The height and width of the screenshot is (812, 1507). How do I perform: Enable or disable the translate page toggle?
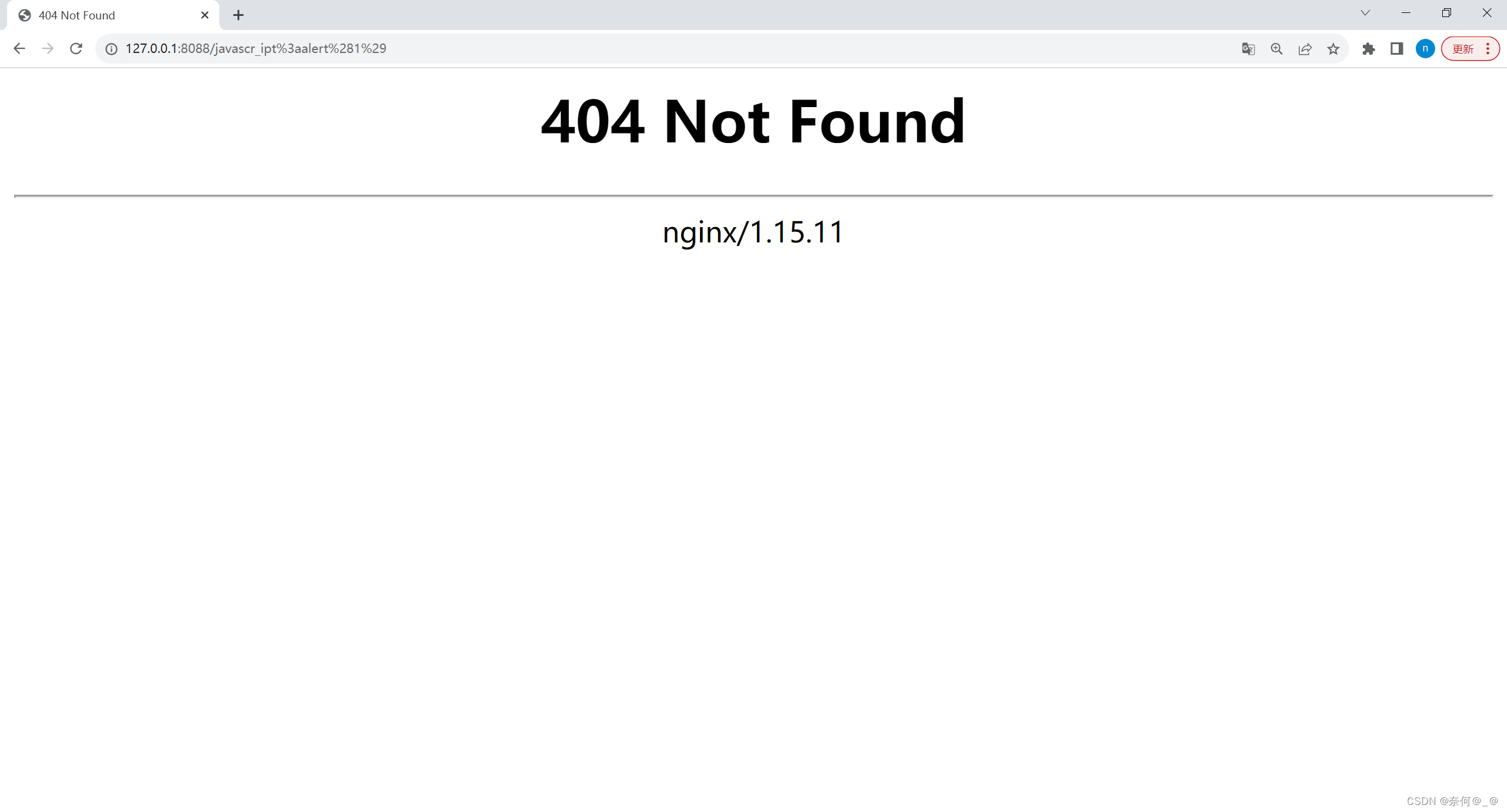1248,48
